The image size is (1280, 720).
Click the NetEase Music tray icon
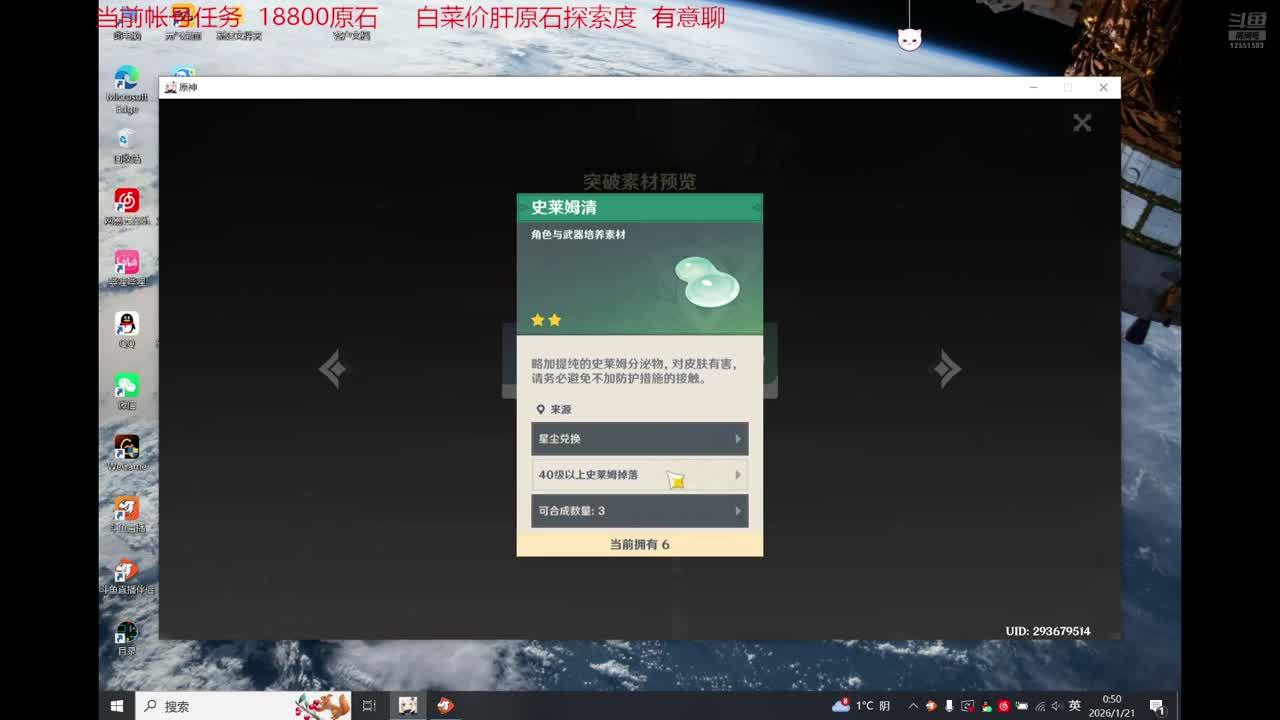pyautogui.click(x=1004, y=706)
